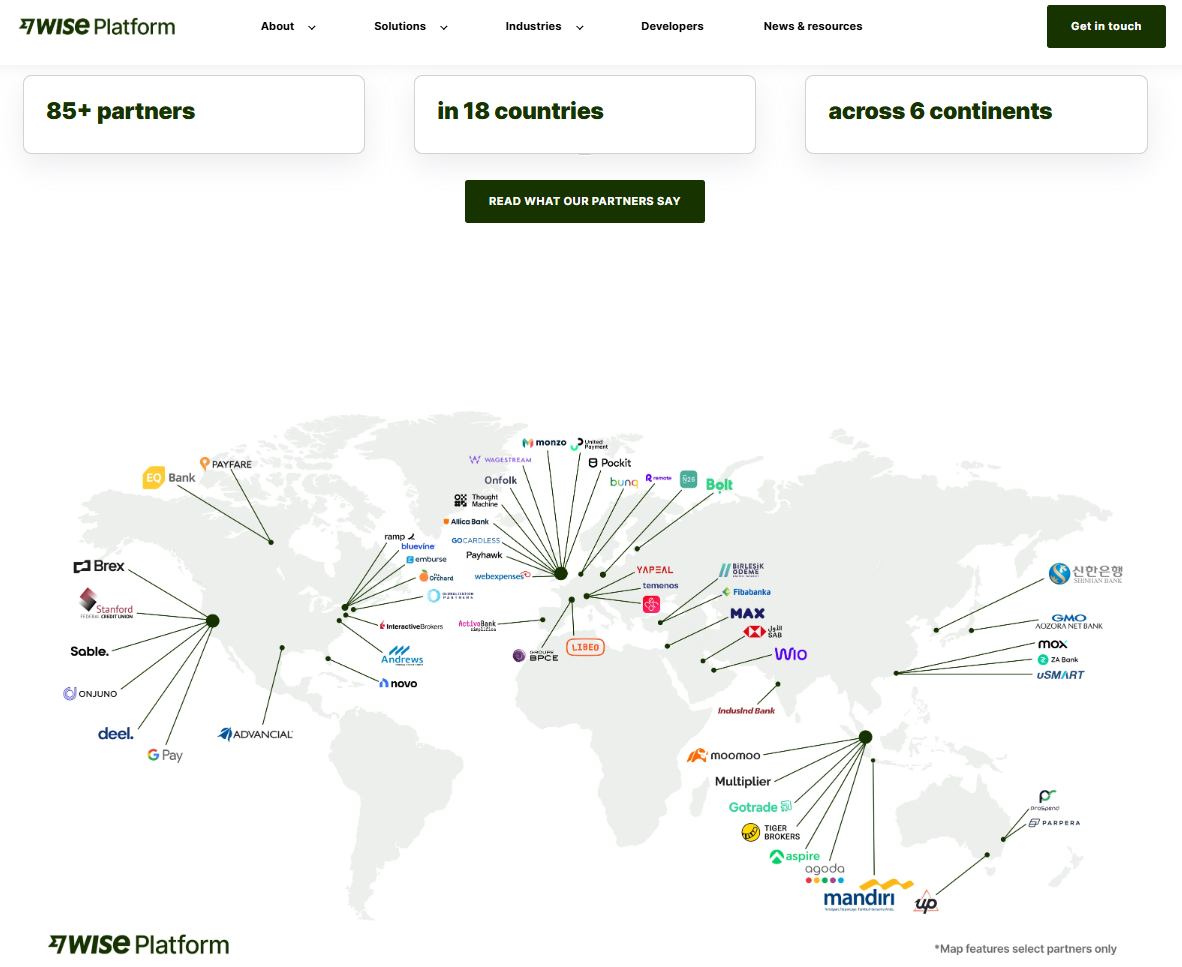This screenshot has width=1182, height=967.
Task: Select the deel logo
Action: coord(116,733)
